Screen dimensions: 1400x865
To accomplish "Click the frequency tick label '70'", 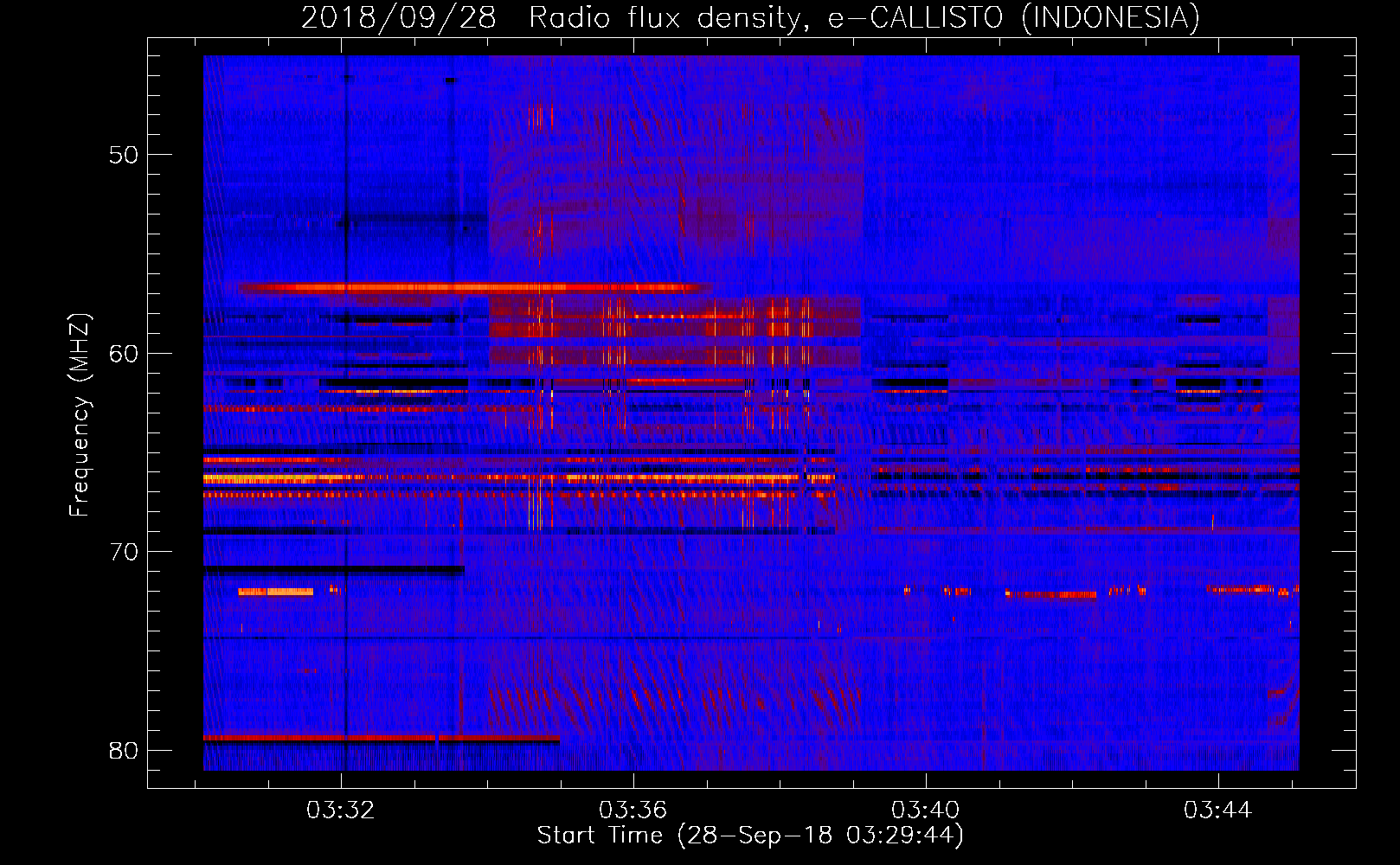I will pyautogui.click(x=124, y=552).
